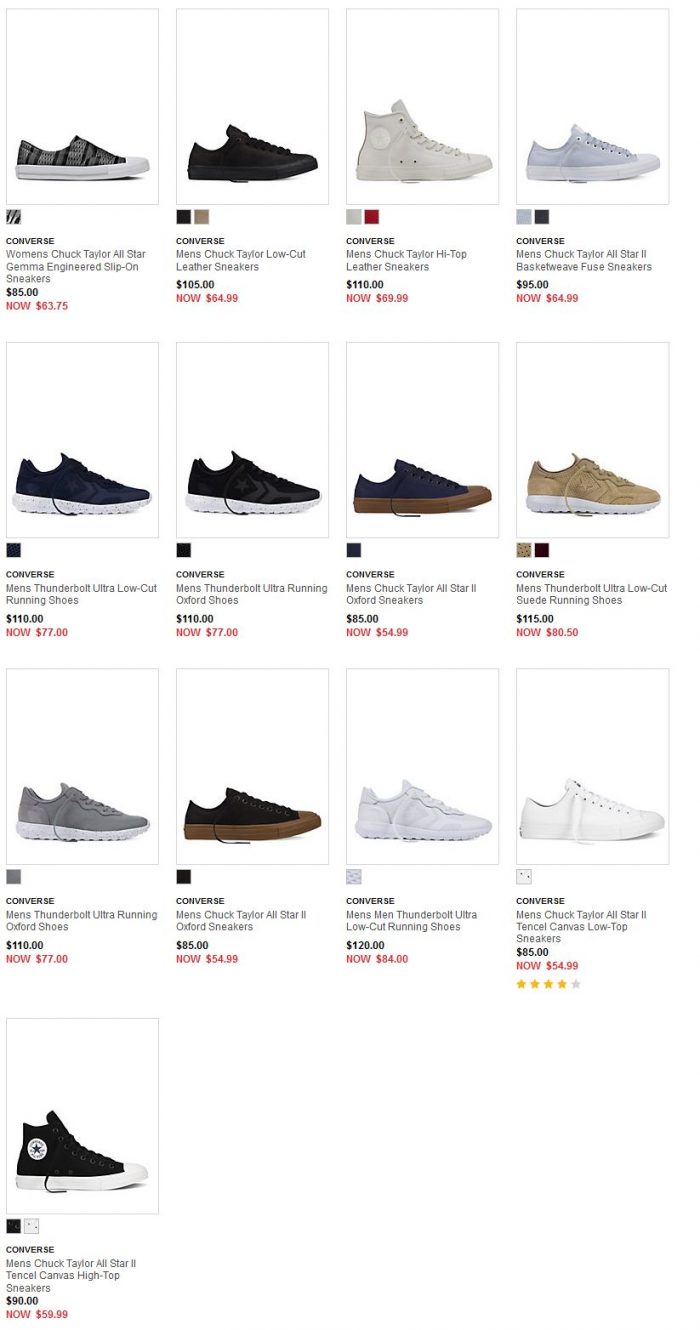
Task: Click the zebra-pattern swatch under Gemma Slip-On Sneakers
Action: coord(13,217)
